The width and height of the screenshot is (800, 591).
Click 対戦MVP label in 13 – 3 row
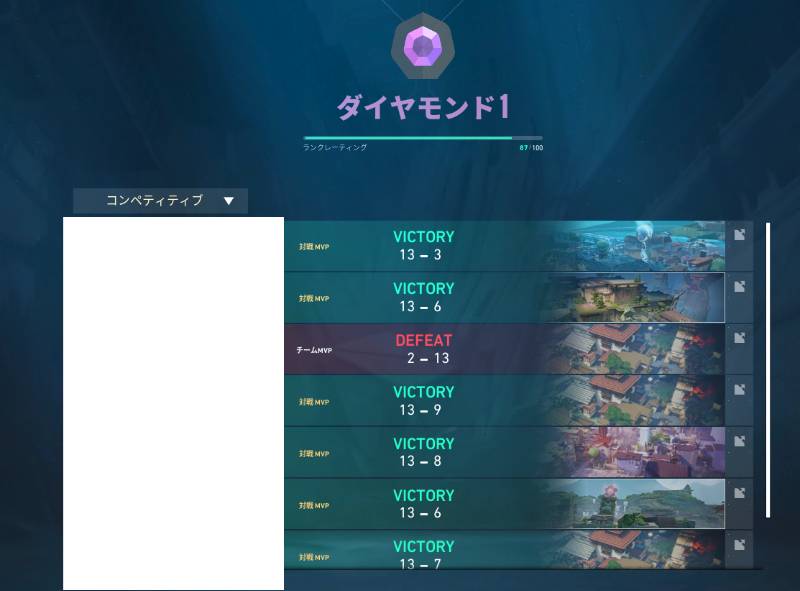point(314,247)
